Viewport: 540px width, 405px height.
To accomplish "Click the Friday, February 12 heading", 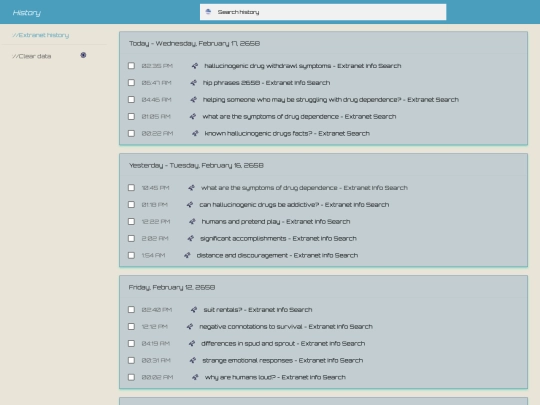I will click(172, 287).
